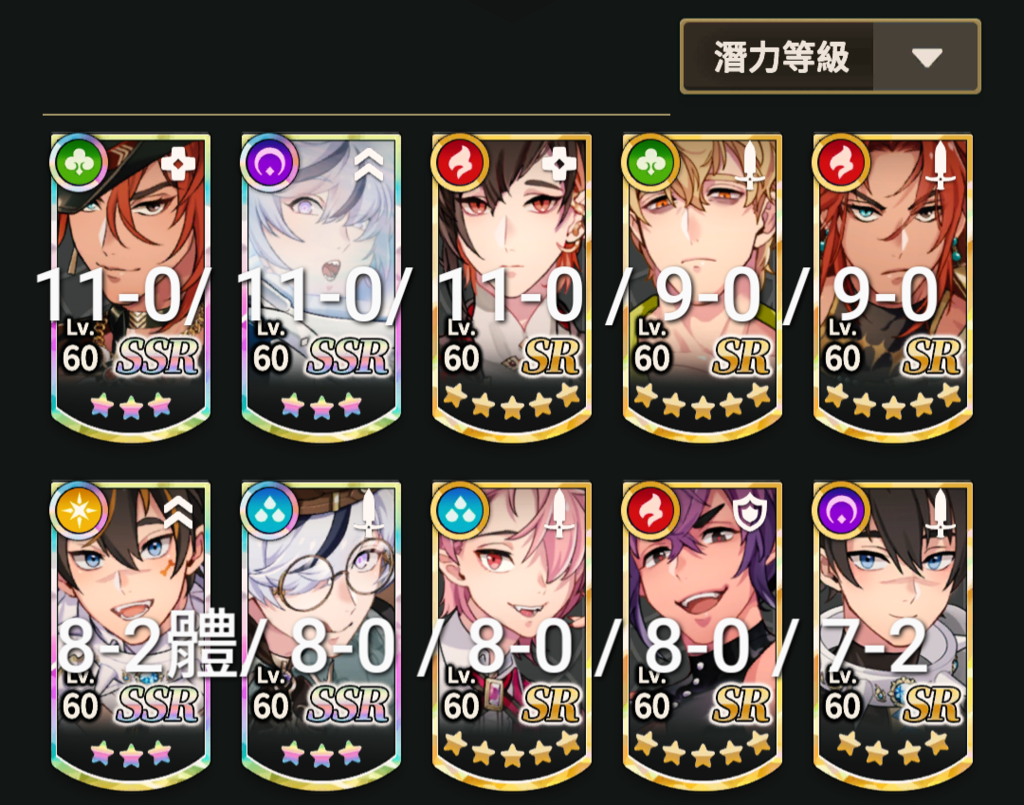This screenshot has height=805, width=1024.
Task: Select the red-haired SSR card with hat
Action: (131, 287)
